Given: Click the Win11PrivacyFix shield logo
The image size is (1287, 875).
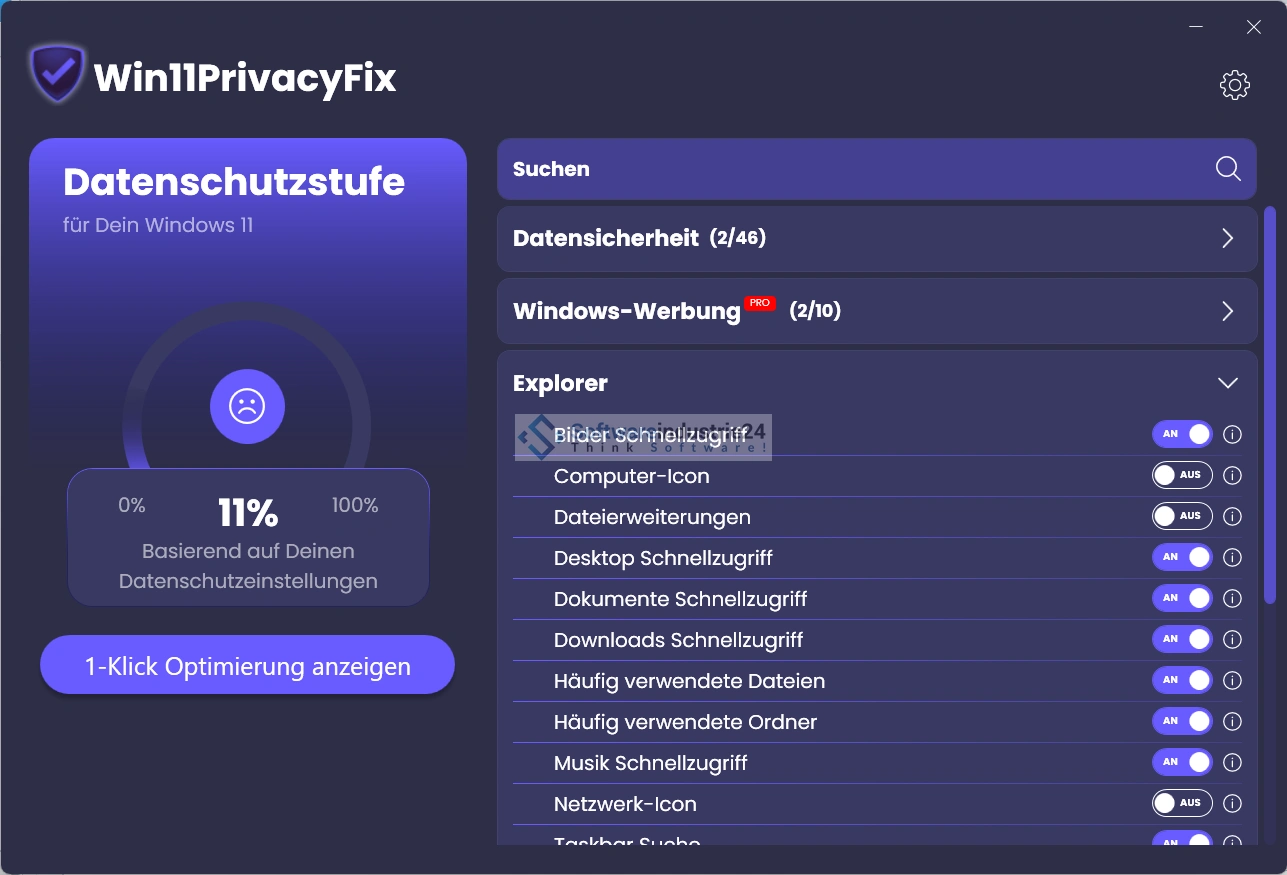Looking at the screenshot, I should point(57,73).
